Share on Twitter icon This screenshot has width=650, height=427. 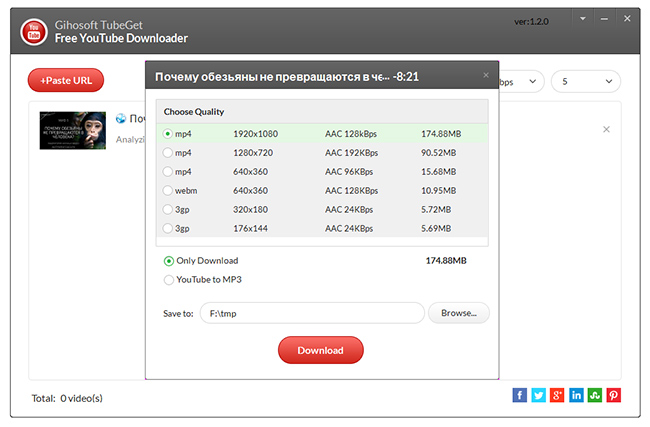click(x=538, y=395)
